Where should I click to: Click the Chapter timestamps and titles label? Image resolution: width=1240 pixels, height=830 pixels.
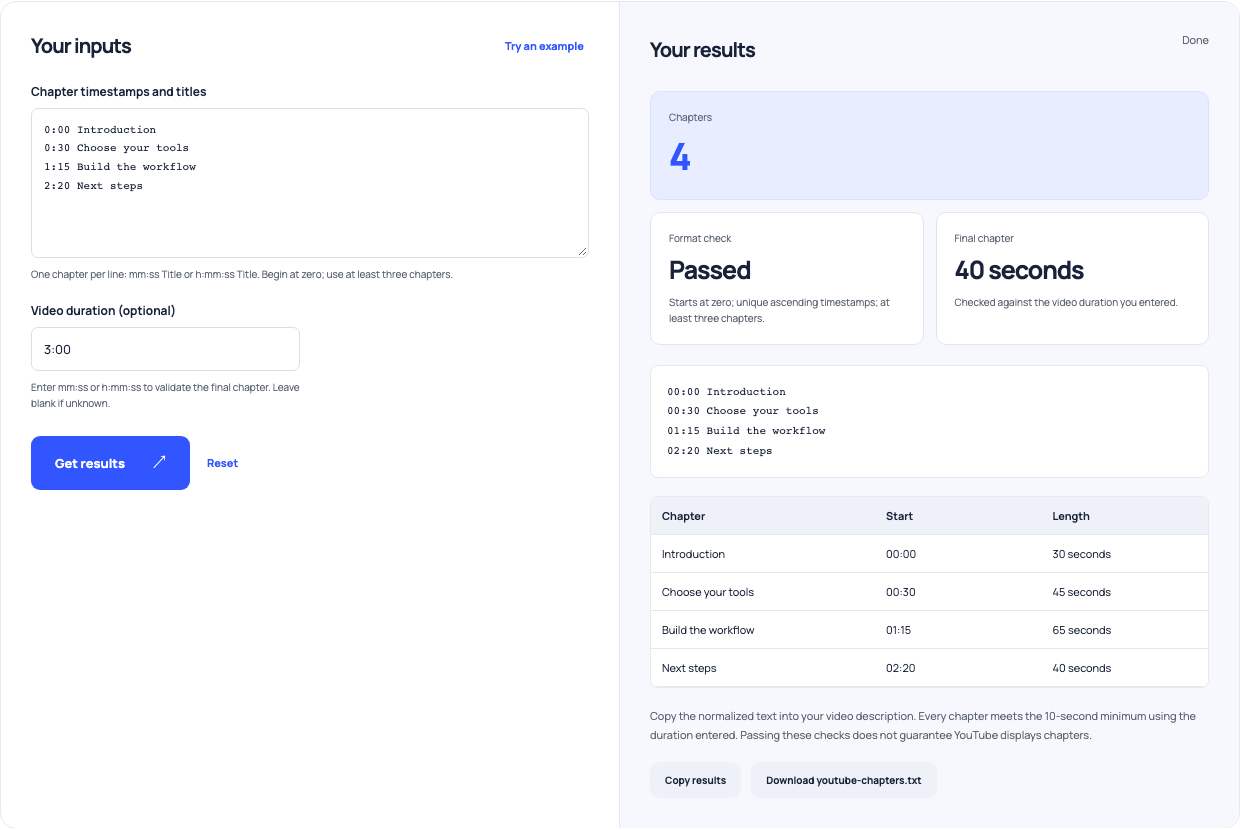coord(119,92)
